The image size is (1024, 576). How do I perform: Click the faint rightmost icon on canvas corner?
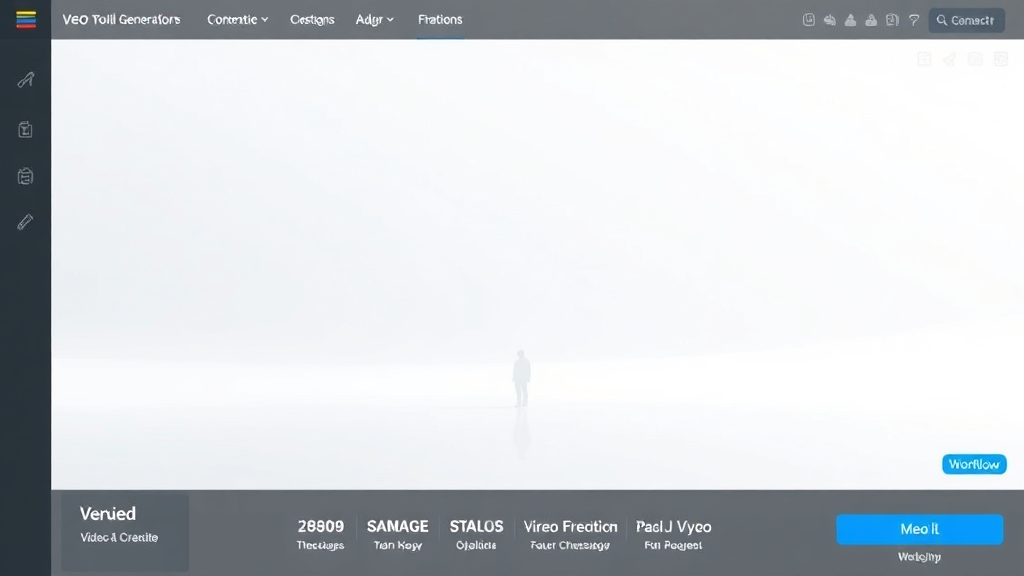(x=1000, y=59)
